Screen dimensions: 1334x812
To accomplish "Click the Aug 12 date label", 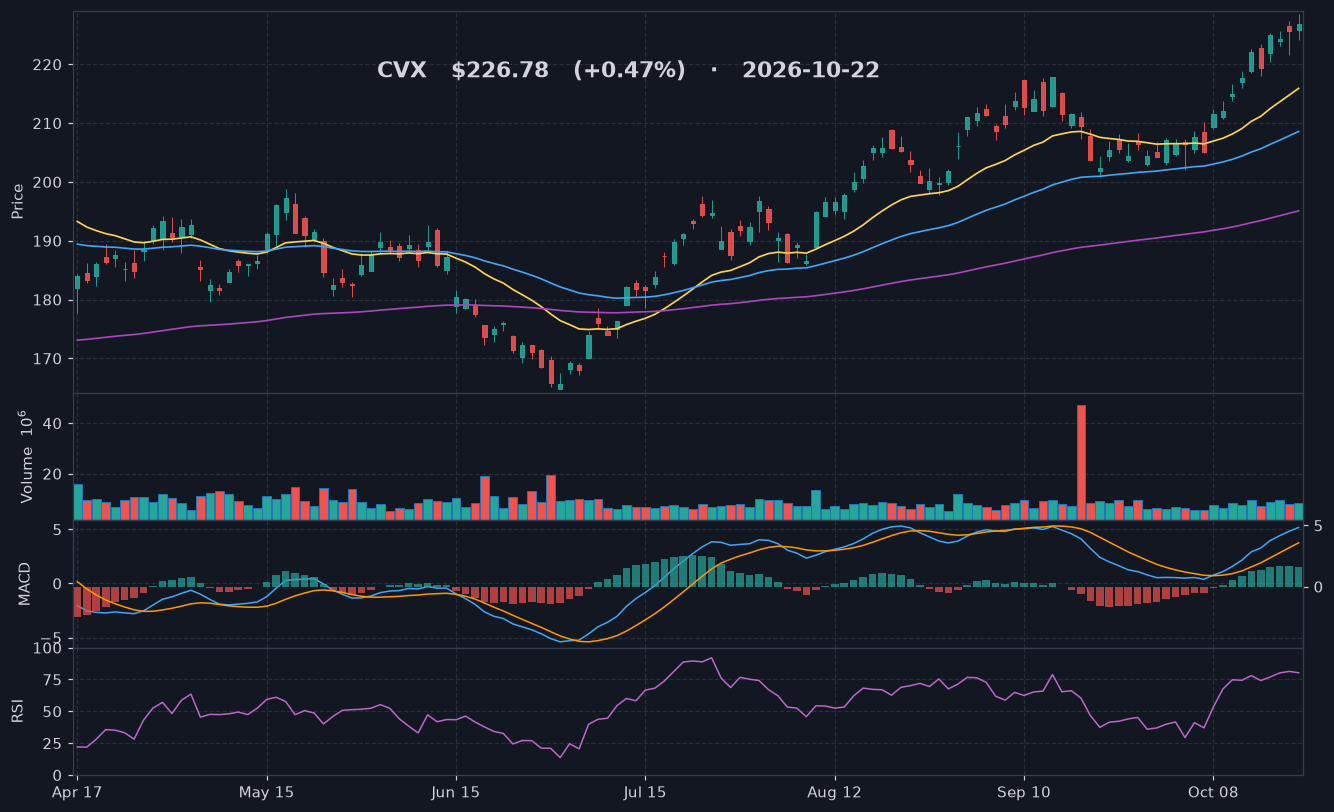I will 835,793.
